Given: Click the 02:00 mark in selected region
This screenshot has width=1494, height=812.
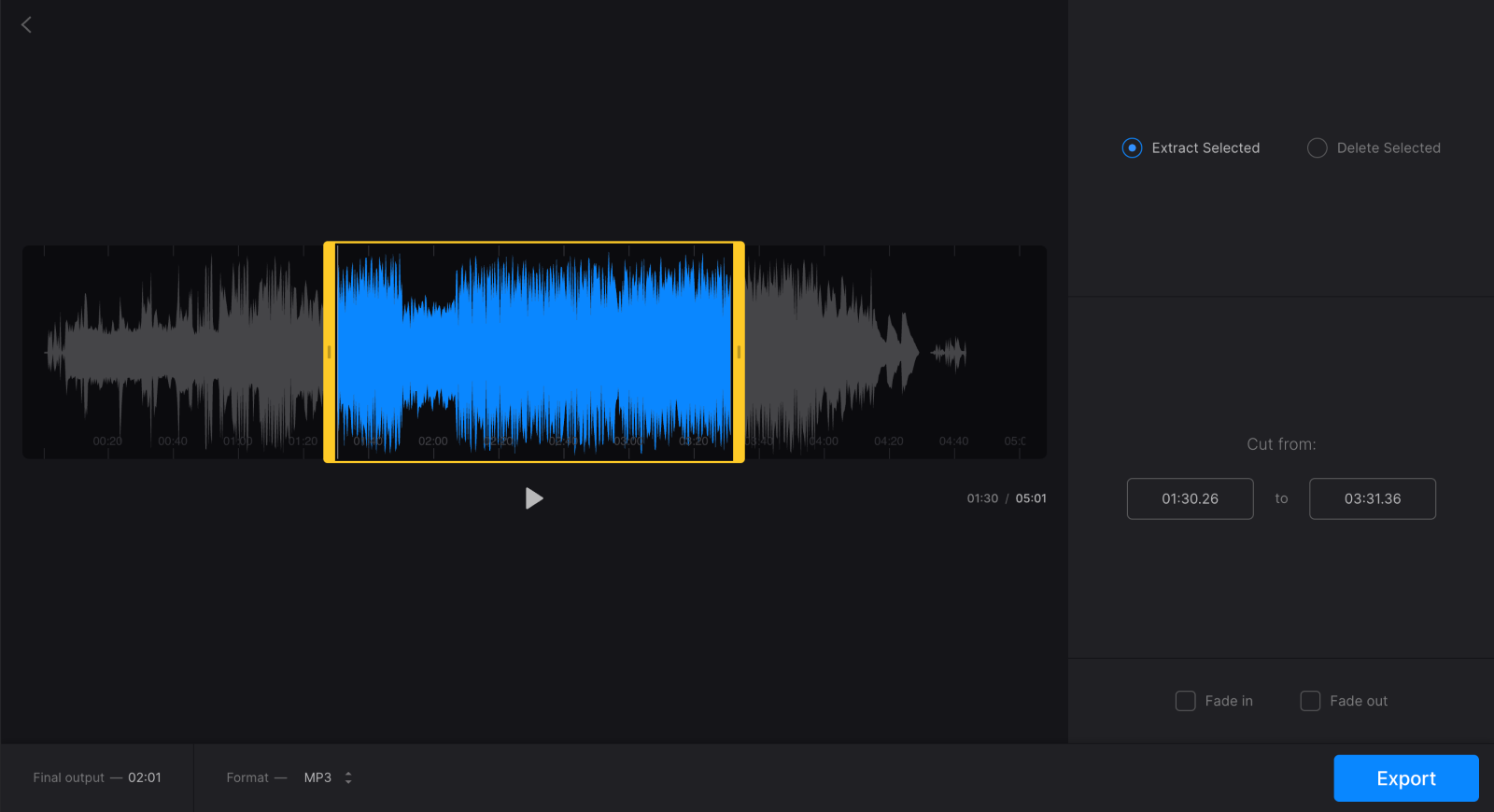Looking at the screenshot, I should pyautogui.click(x=433, y=441).
